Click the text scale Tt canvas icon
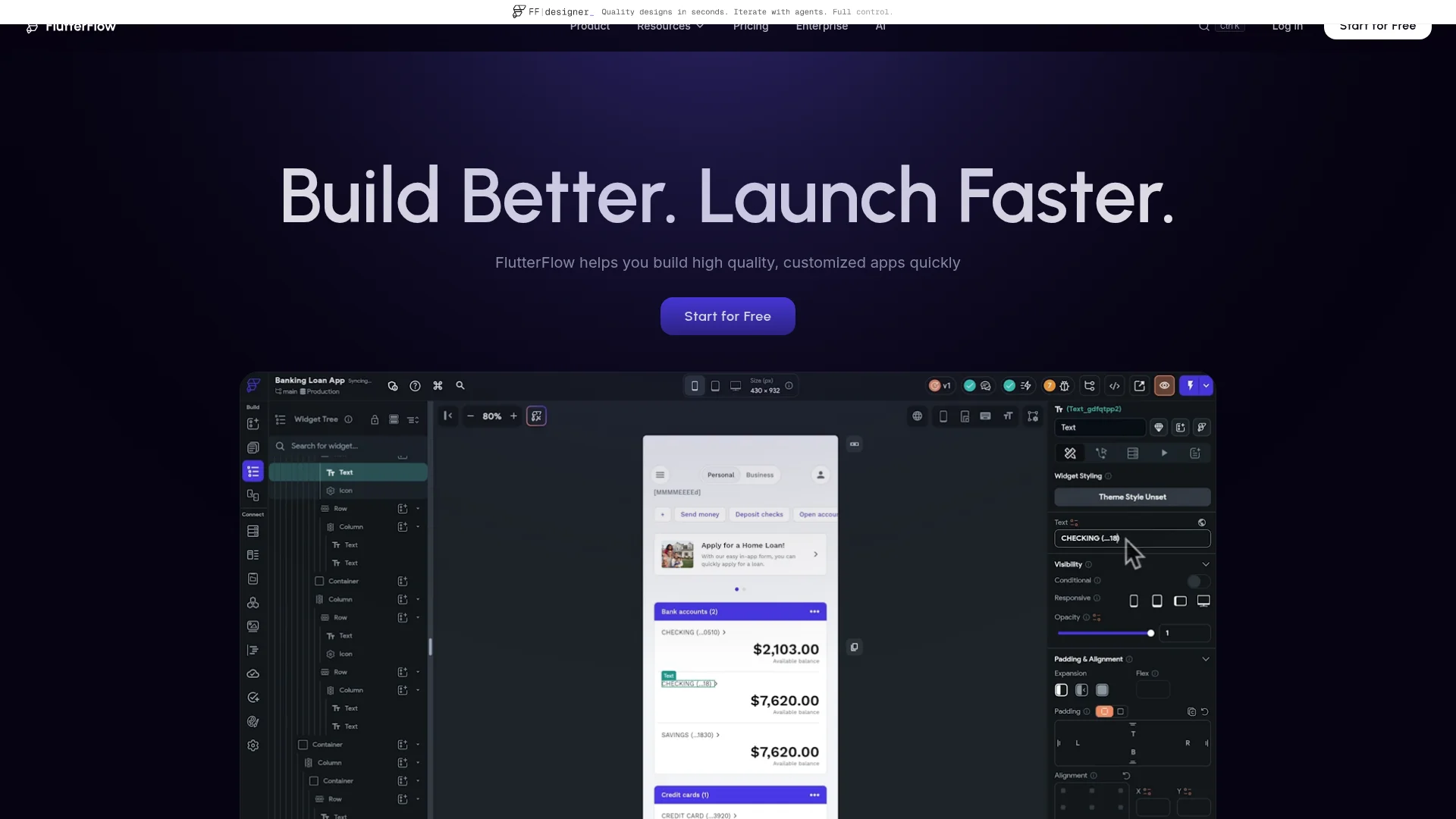The width and height of the screenshot is (1456, 819). (x=1008, y=416)
